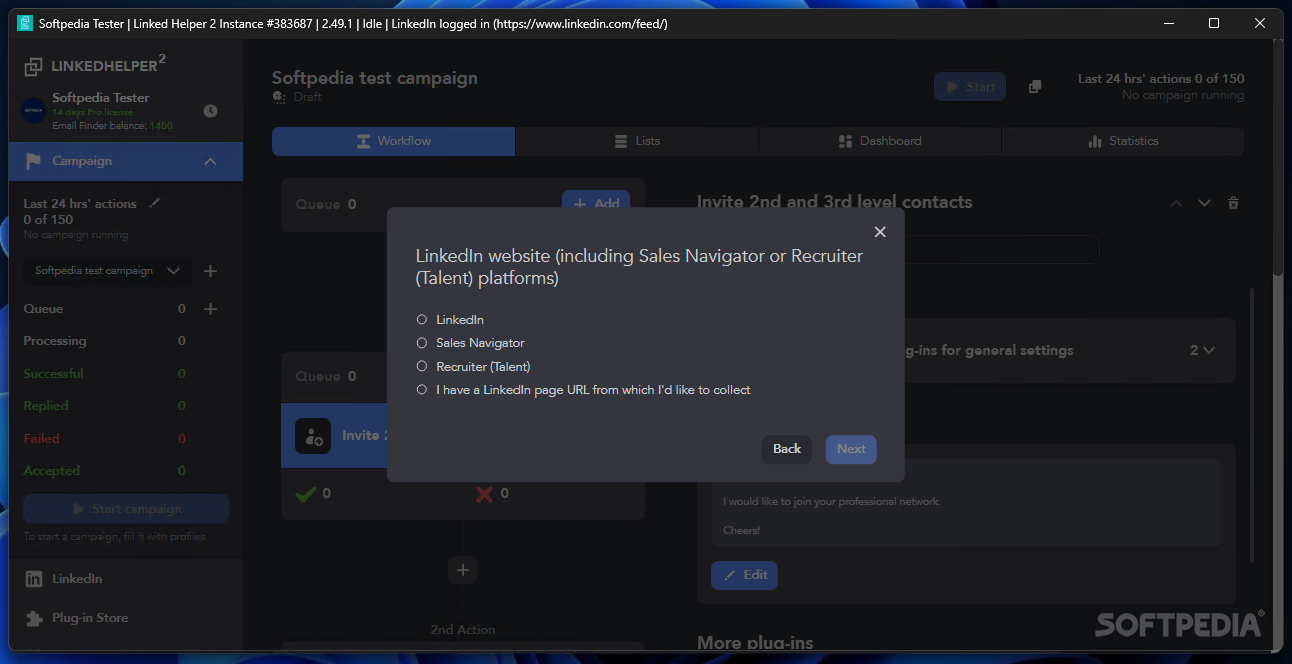The height and width of the screenshot is (664, 1292).
Task: Move the action up with arrow
Action: pos(1176,203)
